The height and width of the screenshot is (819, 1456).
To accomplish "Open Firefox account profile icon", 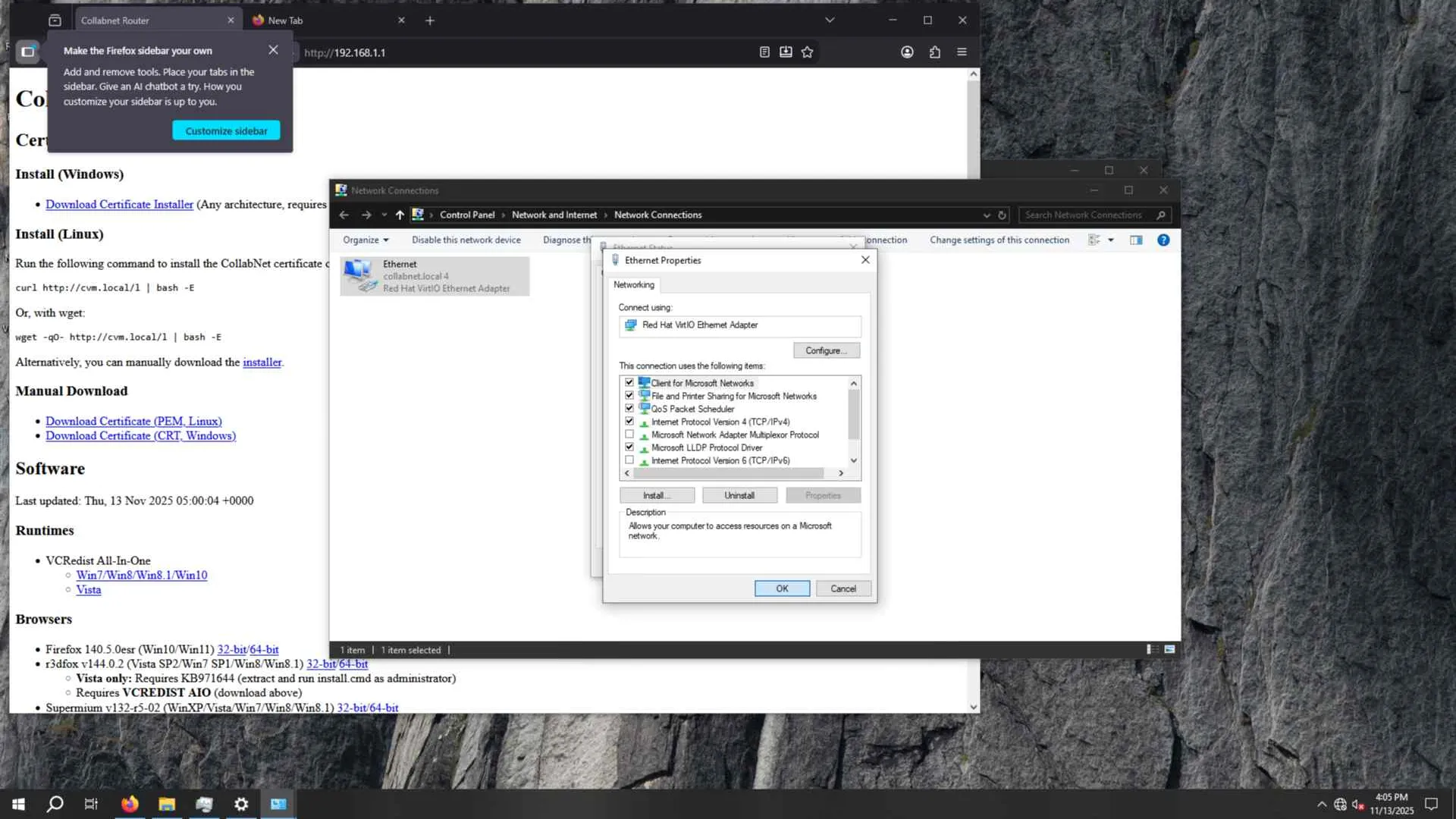I will coord(907,52).
